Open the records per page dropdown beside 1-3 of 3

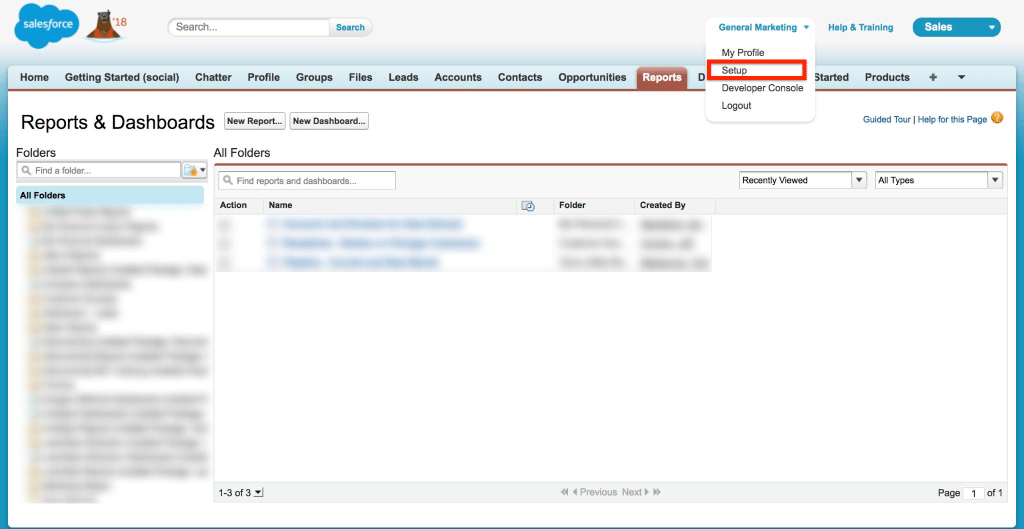point(258,492)
